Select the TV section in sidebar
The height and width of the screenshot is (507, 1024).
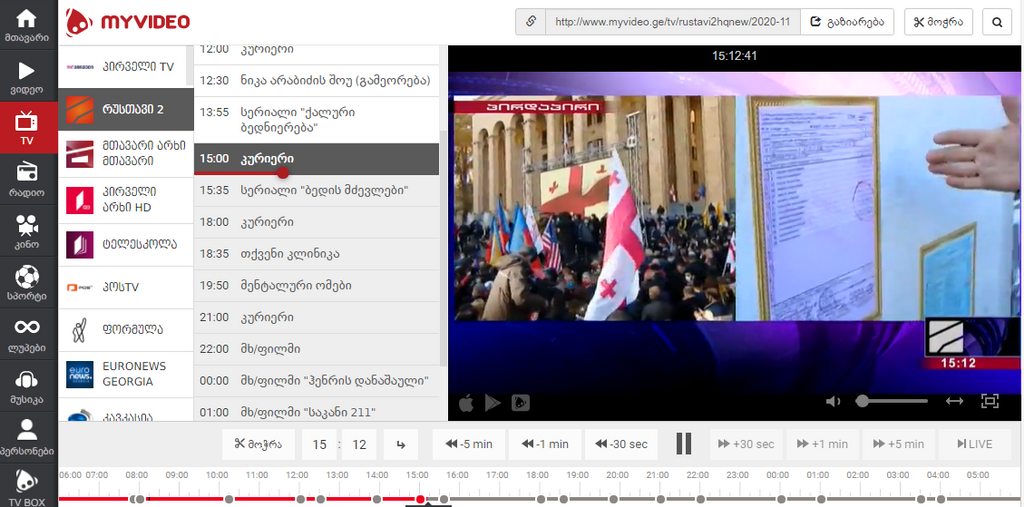click(x=27, y=127)
